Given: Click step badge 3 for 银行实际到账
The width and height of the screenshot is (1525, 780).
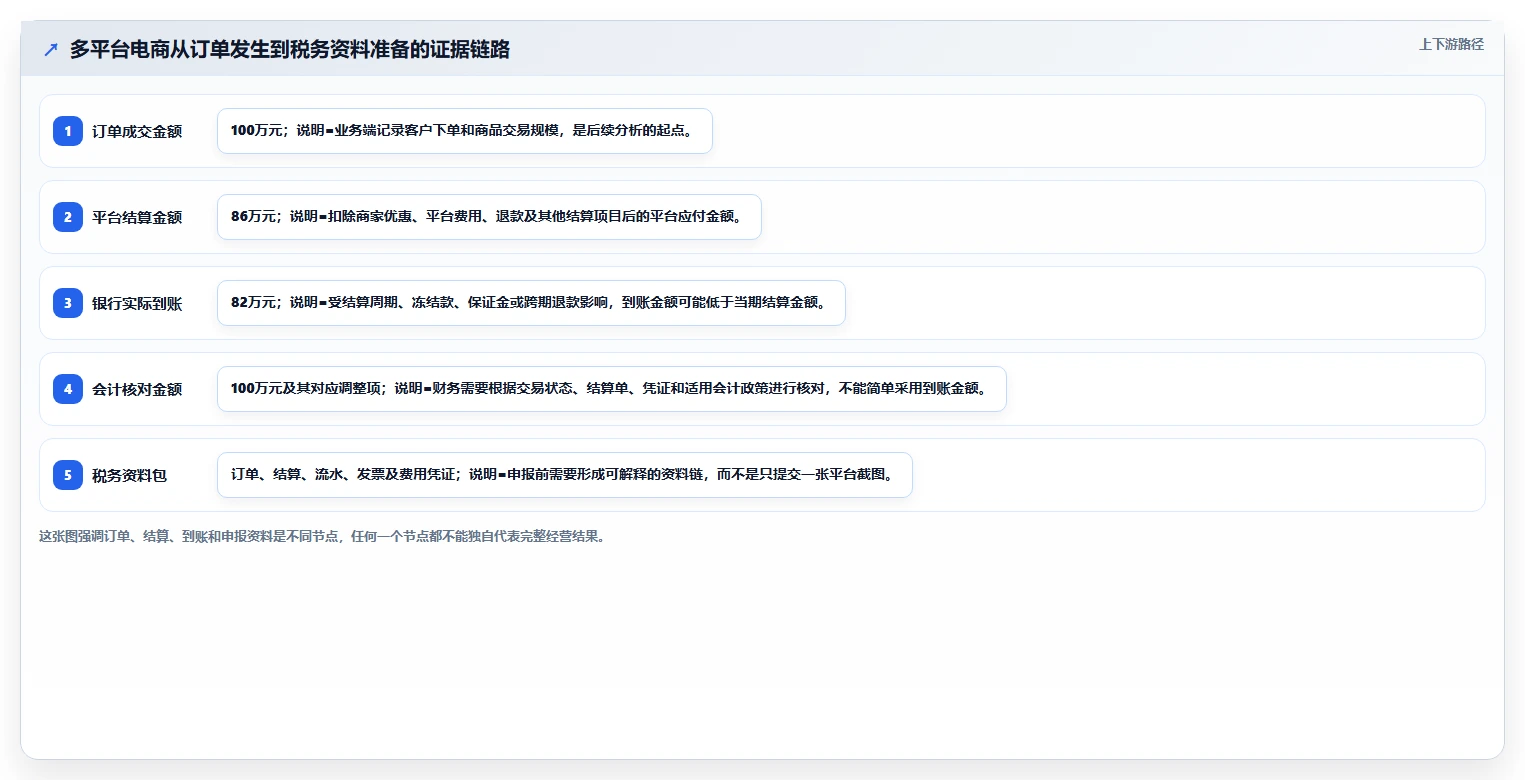Looking at the screenshot, I should coord(68,303).
